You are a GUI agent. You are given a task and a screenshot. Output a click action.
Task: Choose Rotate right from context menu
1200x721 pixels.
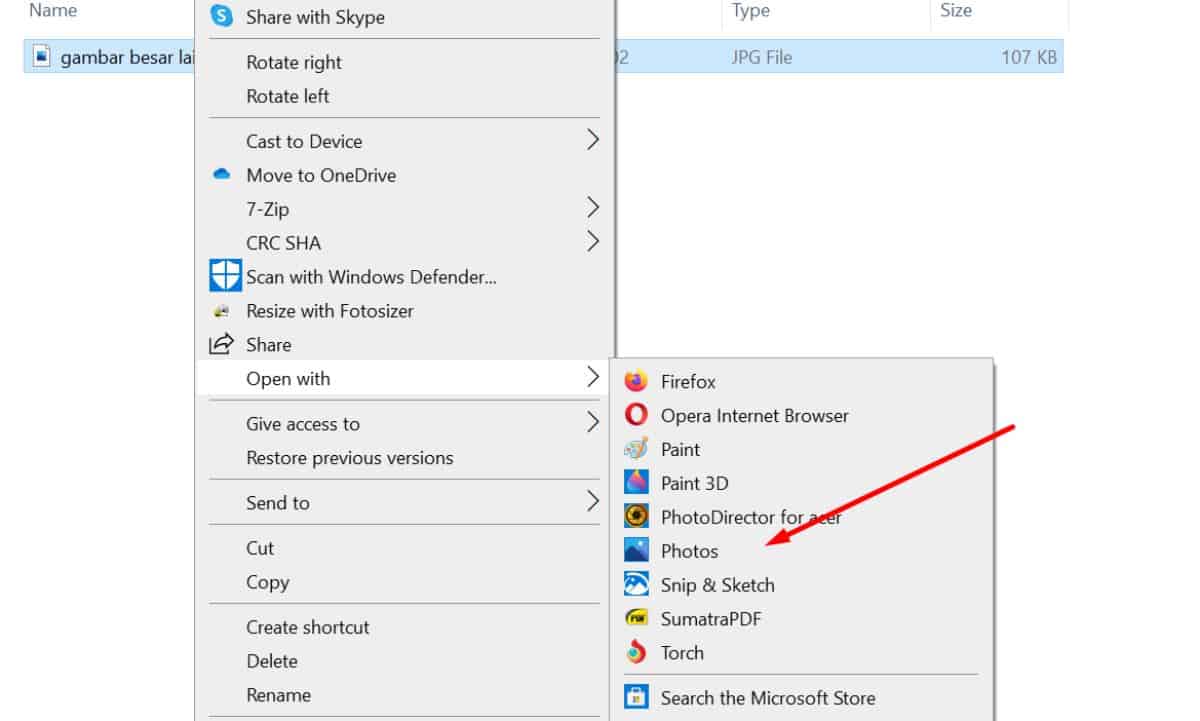(294, 62)
